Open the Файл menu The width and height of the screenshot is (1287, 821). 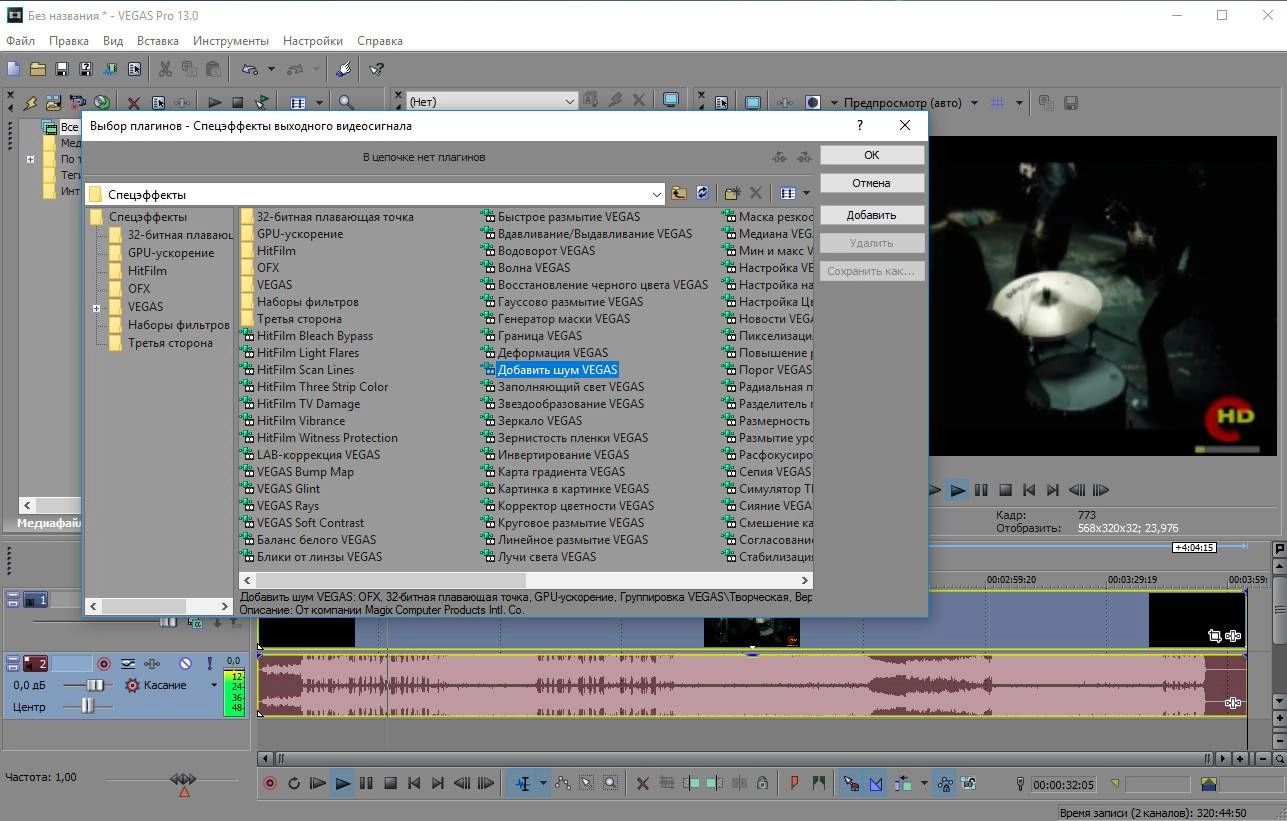[20, 41]
